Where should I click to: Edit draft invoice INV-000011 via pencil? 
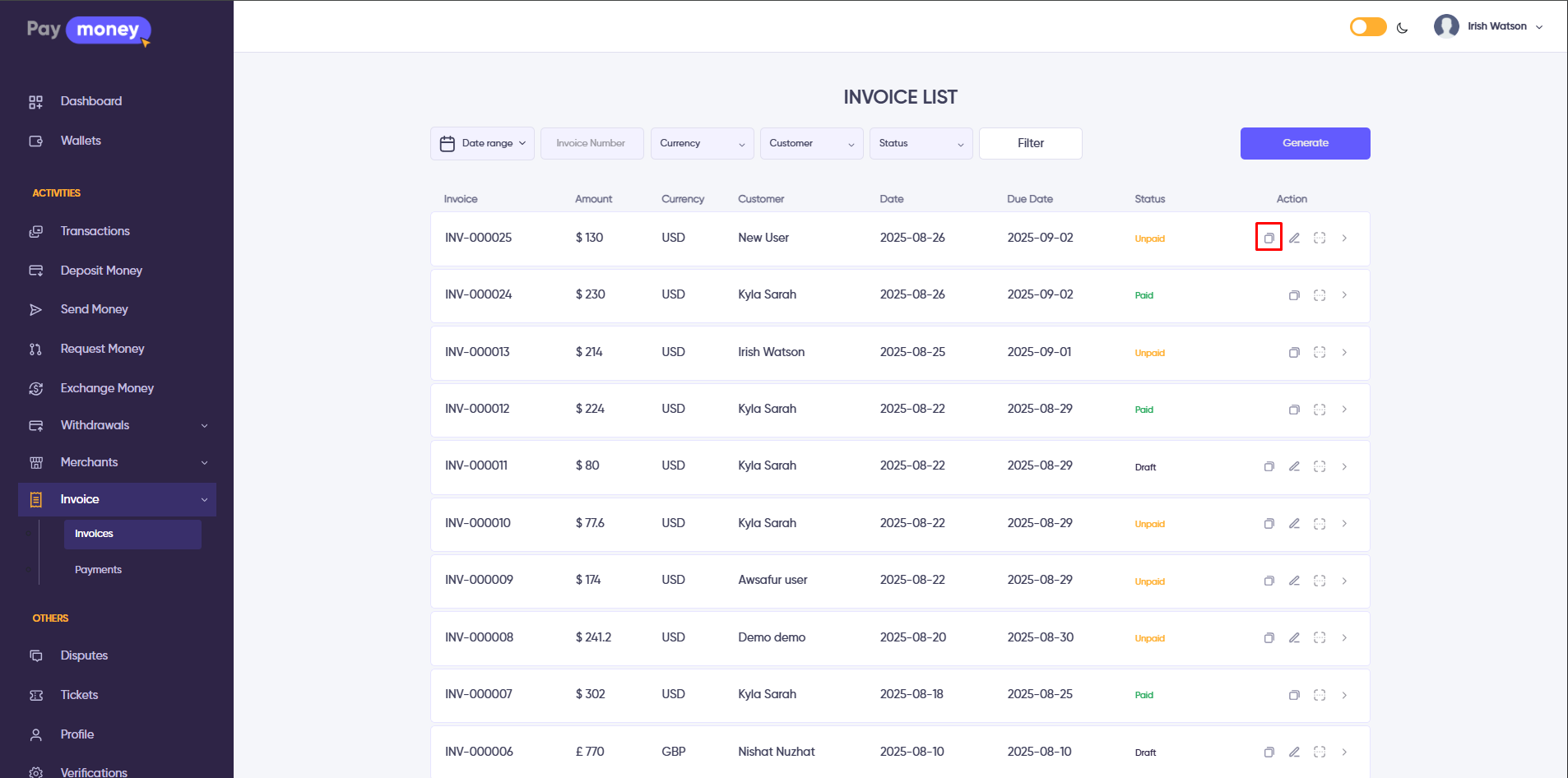click(1294, 466)
